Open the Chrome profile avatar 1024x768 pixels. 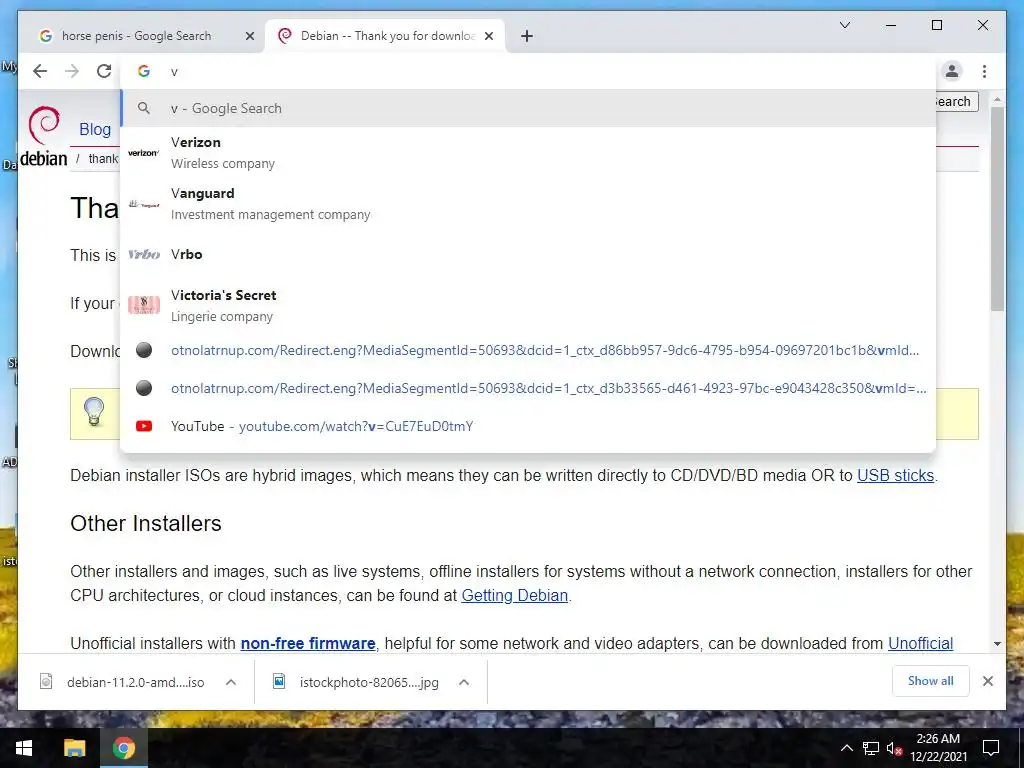(x=952, y=71)
